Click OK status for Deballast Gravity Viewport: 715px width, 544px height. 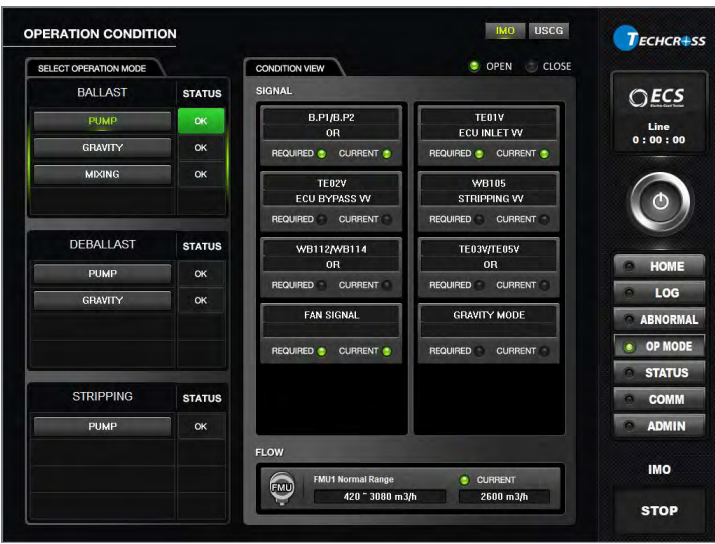tap(201, 300)
